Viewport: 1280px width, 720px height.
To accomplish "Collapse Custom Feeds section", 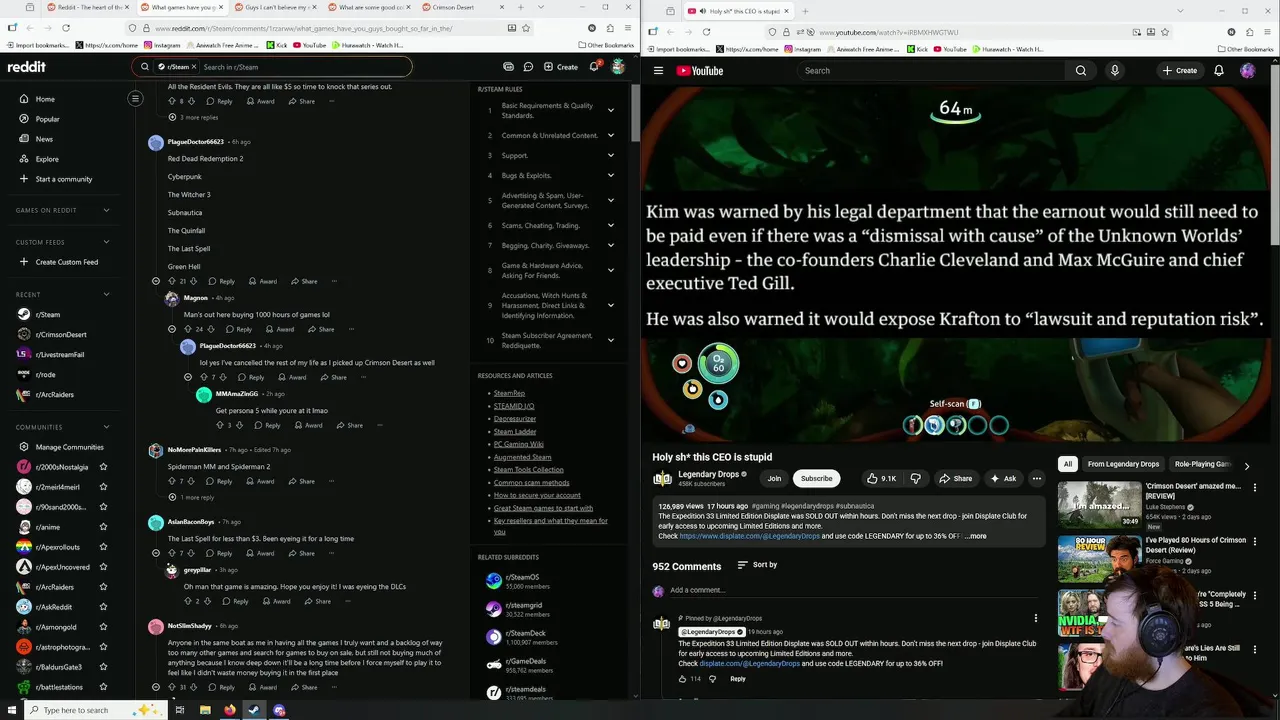I will coord(106,242).
